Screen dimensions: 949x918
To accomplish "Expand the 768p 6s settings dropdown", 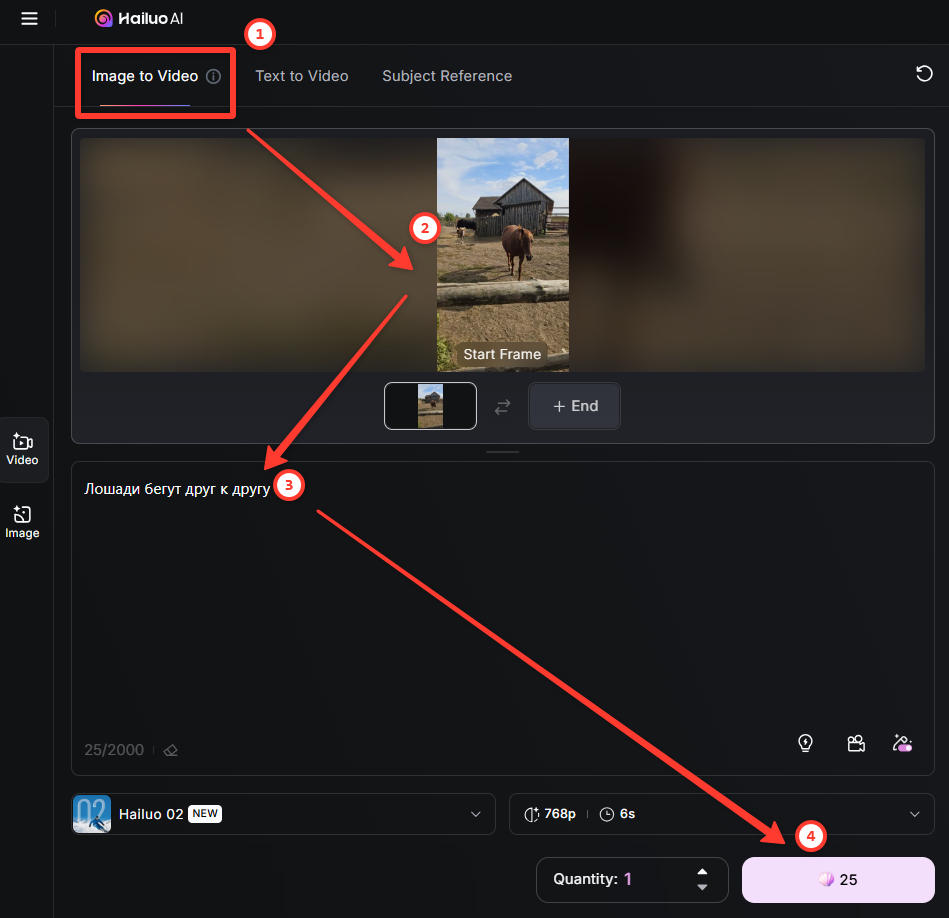I will pos(914,814).
